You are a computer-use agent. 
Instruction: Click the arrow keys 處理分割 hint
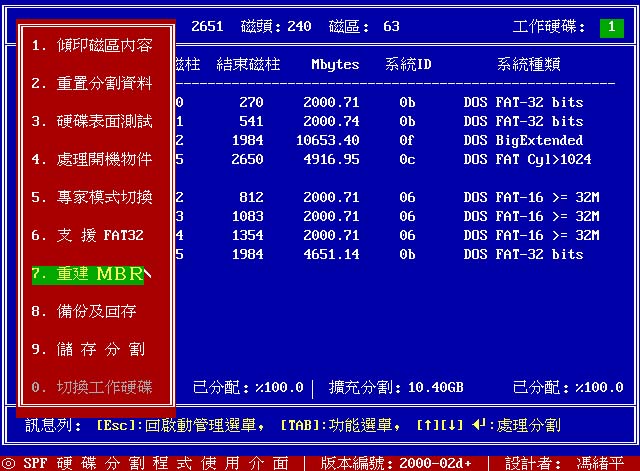(489, 425)
